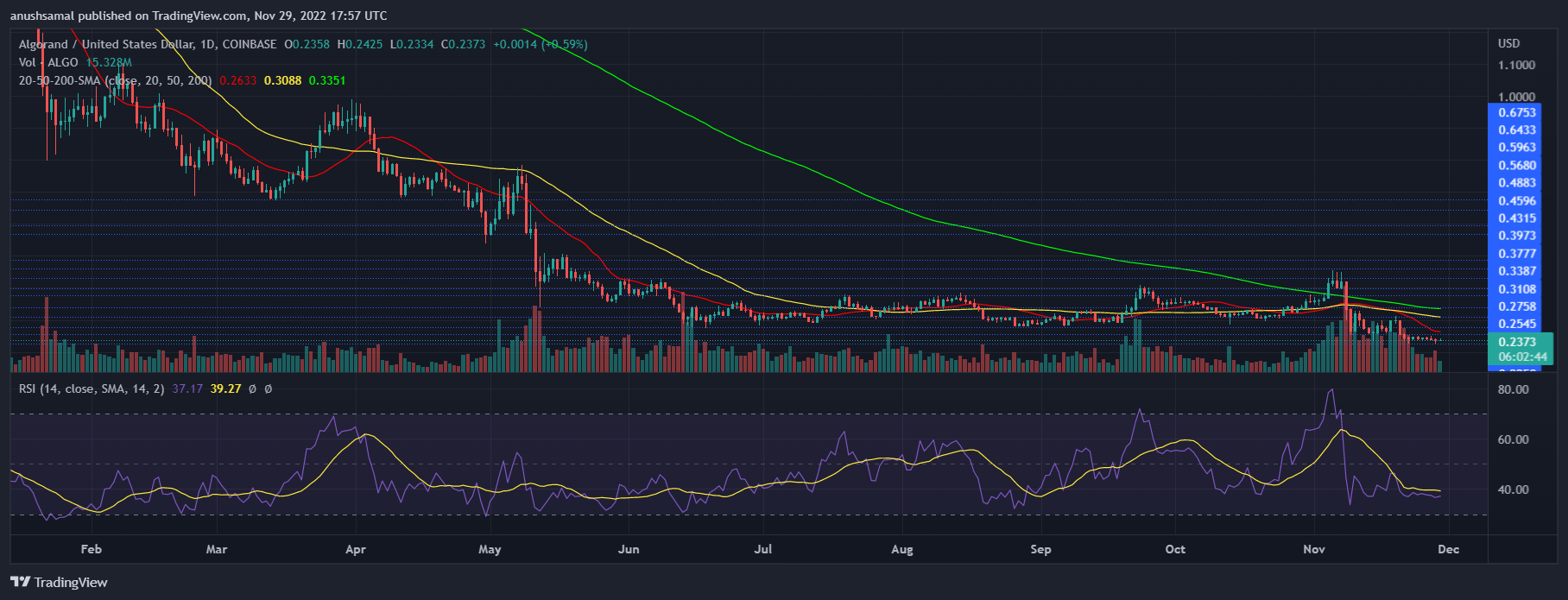Click the USD currency label on price axis
Image resolution: width=1568 pixels, height=600 pixels.
click(x=1508, y=43)
